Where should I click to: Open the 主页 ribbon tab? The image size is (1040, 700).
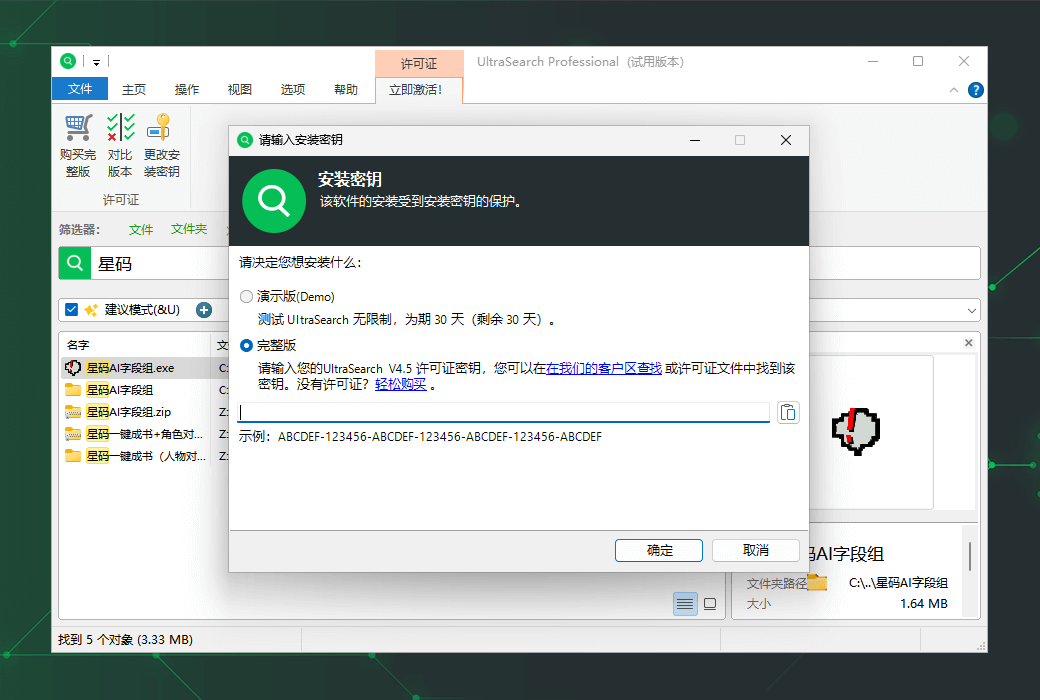click(x=134, y=90)
